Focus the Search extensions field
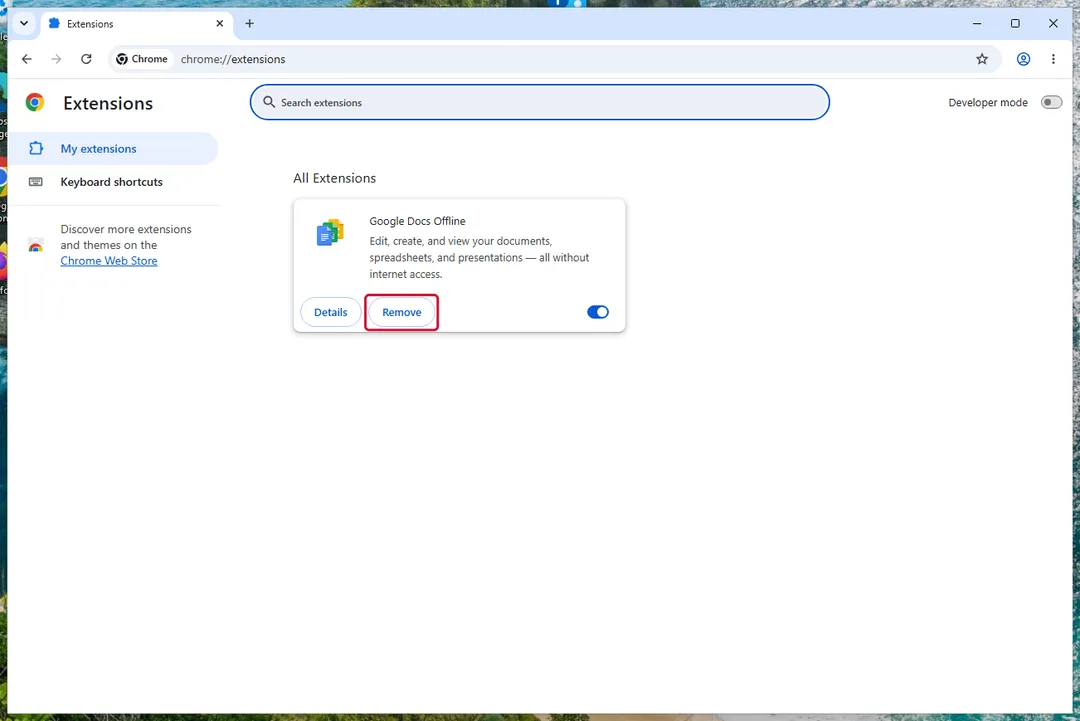The height and width of the screenshot is (721, 1080). tap(539, 102)
